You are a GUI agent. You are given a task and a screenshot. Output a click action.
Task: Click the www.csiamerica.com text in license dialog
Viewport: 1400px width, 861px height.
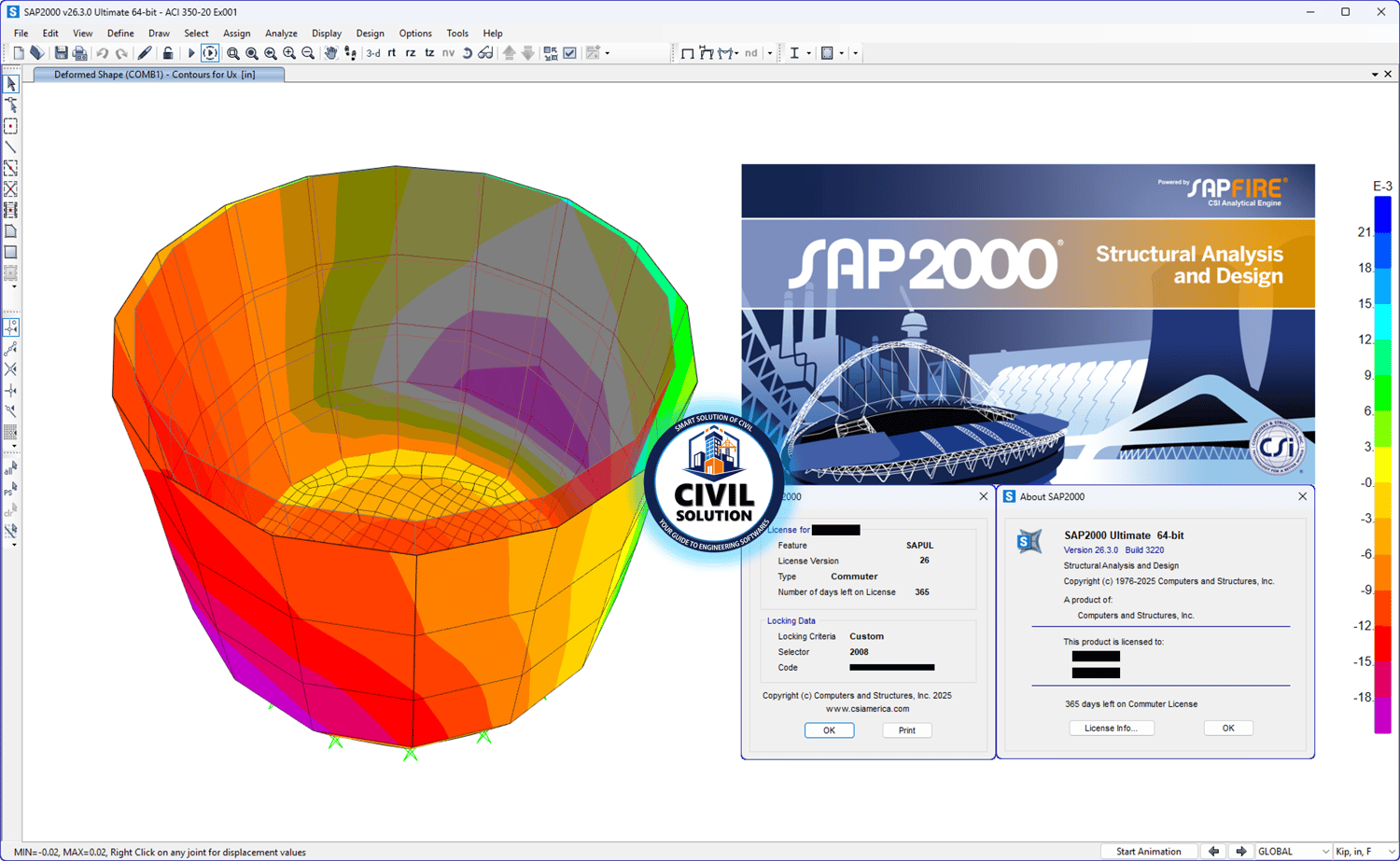point(867,709)
